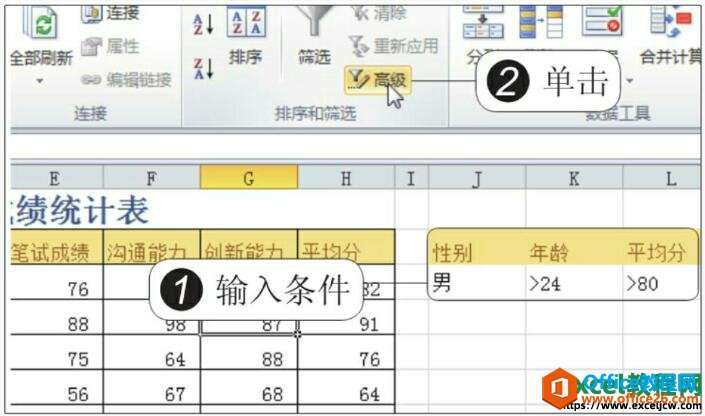Click cell with value 76 in column E
705x416 pixels.
tap(57, 282)
